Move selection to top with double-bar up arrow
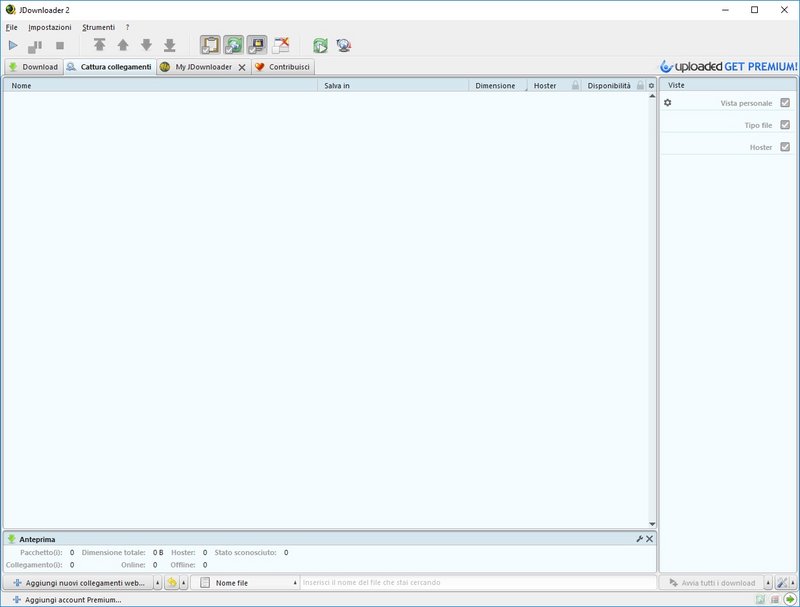 click(99, 45)
